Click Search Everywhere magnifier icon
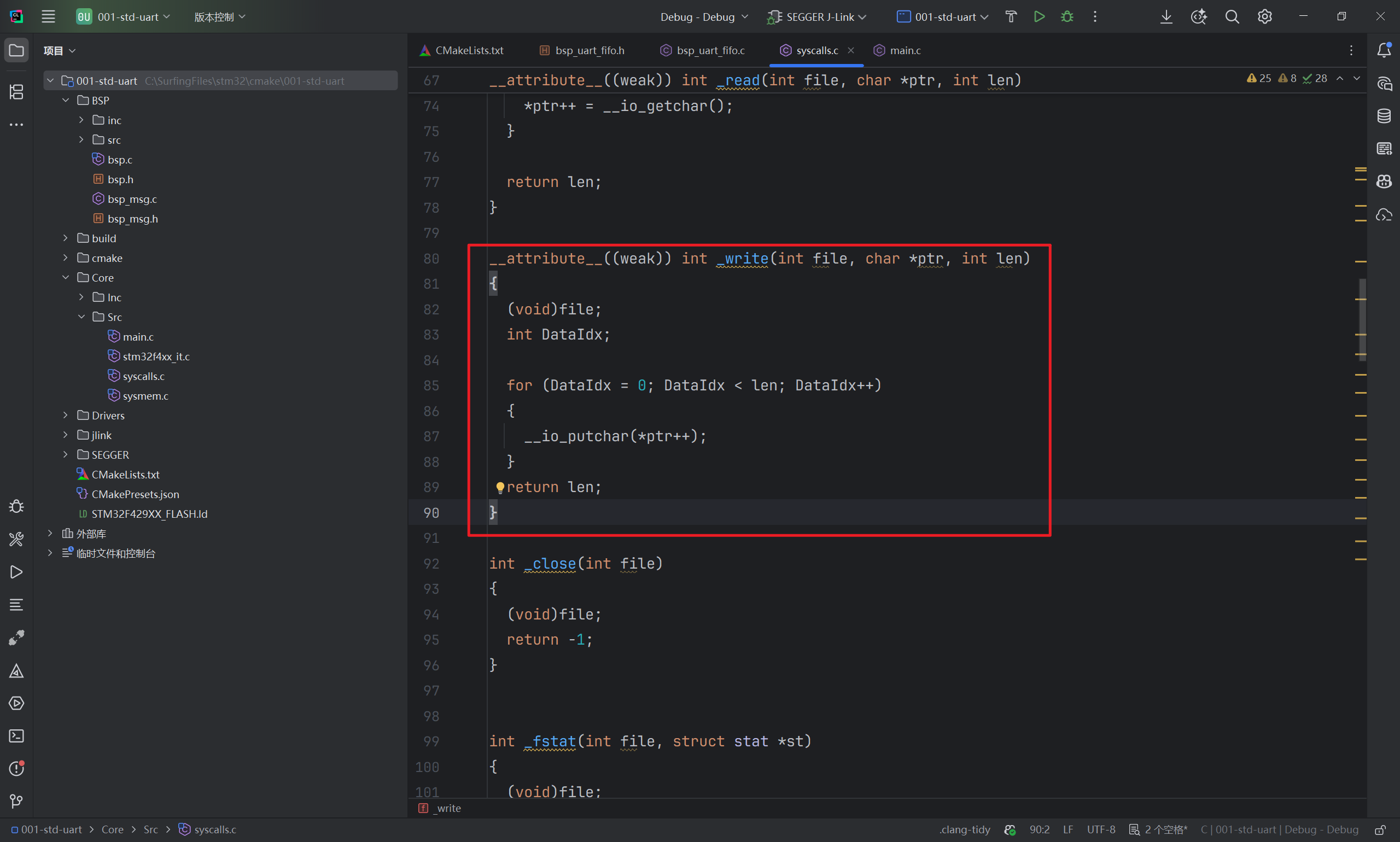1400x842 pixels. coord(1232,16)
